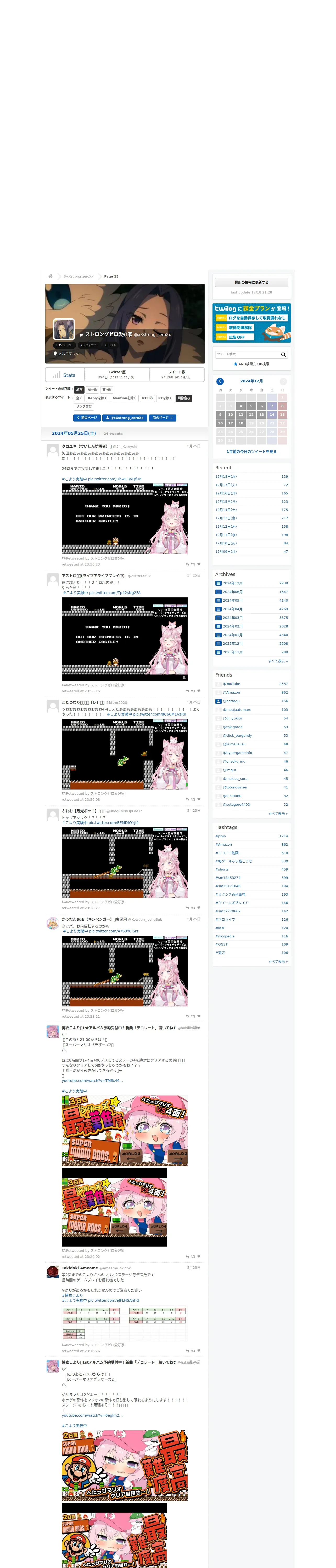Toggle RTのみ filter

point(148,398)
